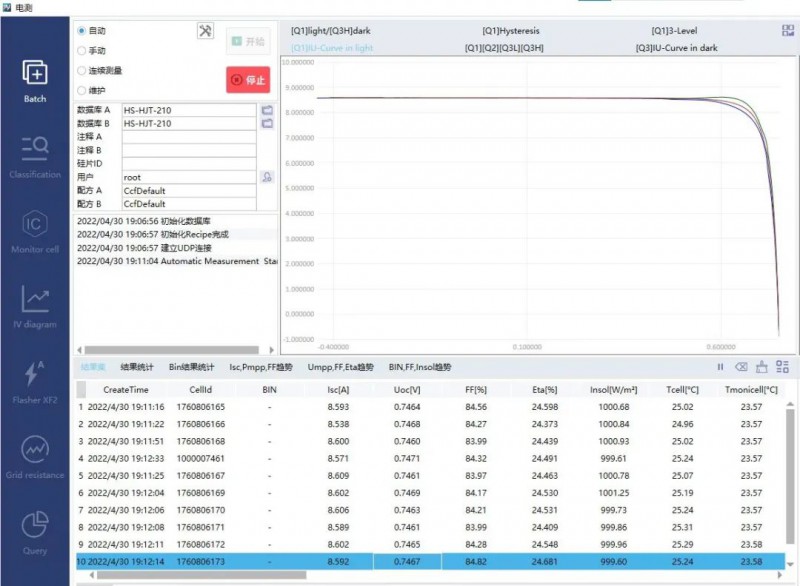This screenshot has width=800, height=586.
Task: Click the user icon beside 用户 field
Action: [267, 177]
